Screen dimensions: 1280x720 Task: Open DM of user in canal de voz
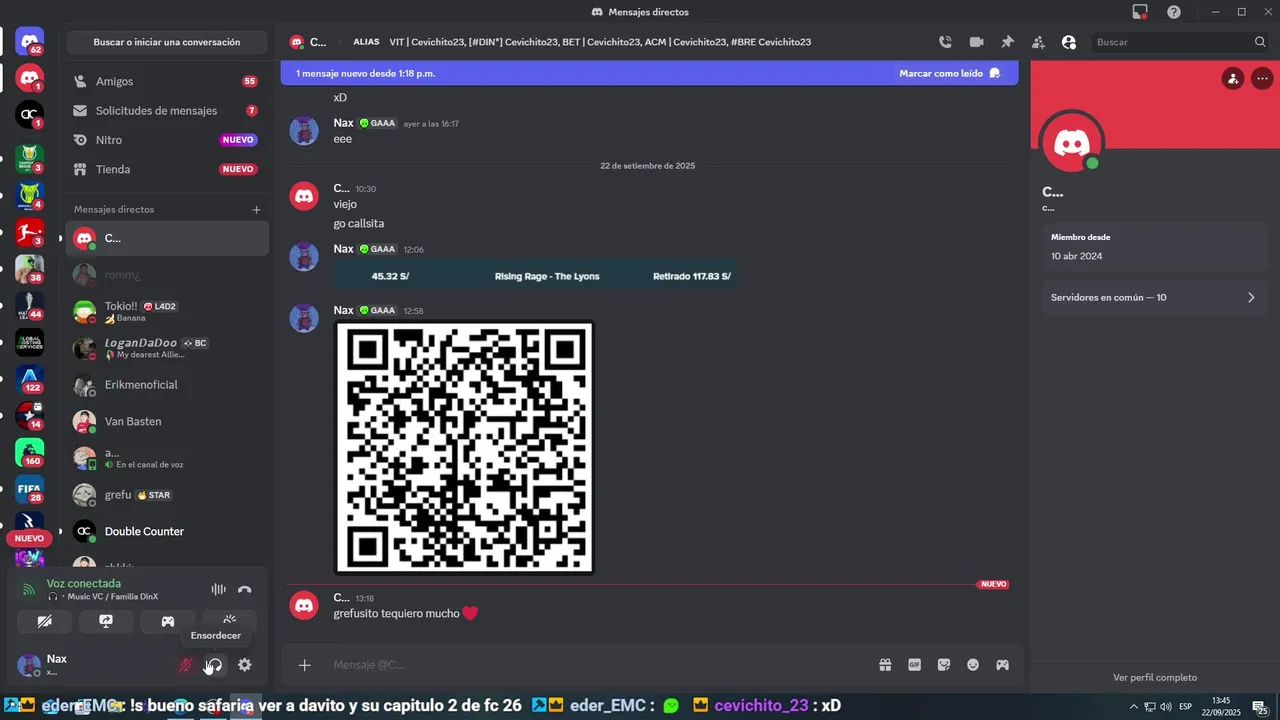(x=167, y=458)
